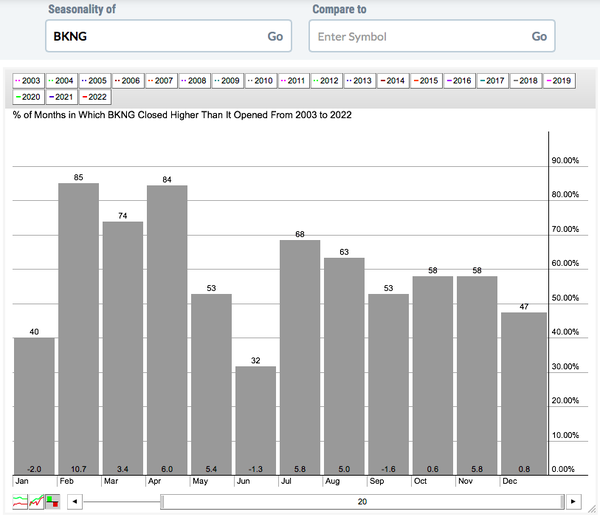Click the April bar labeled 84
The width and height of the screenshot is (600, 517).
(167, 330)
